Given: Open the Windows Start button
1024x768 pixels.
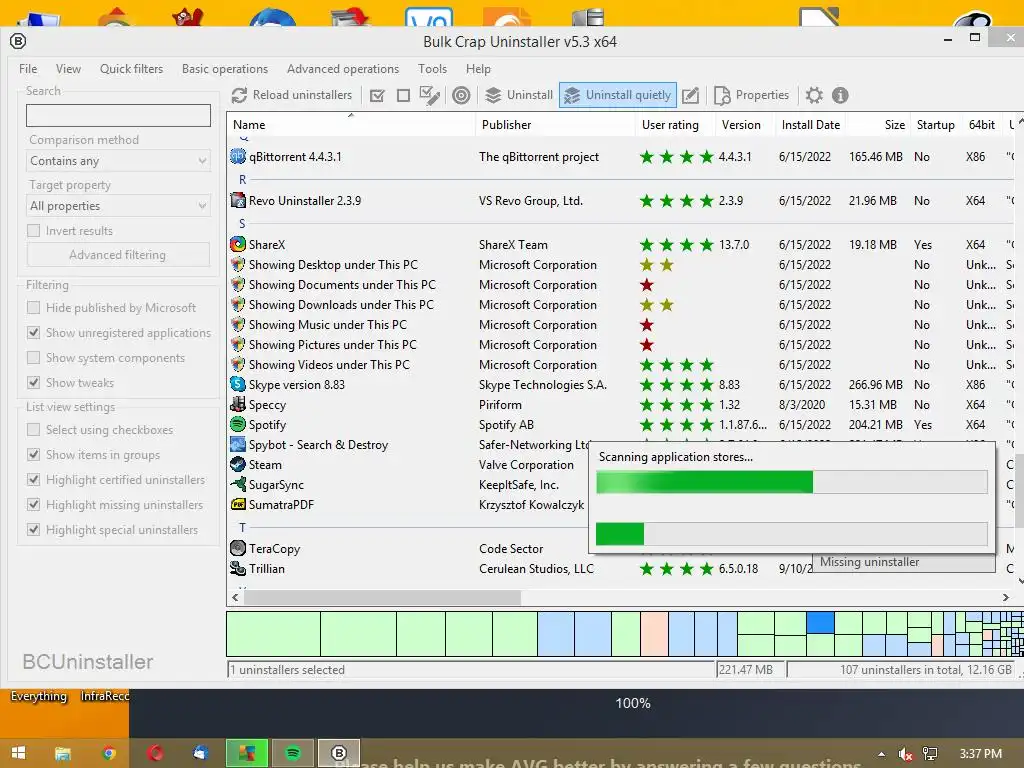Looking at the screenshot, I should click(18, 753).
